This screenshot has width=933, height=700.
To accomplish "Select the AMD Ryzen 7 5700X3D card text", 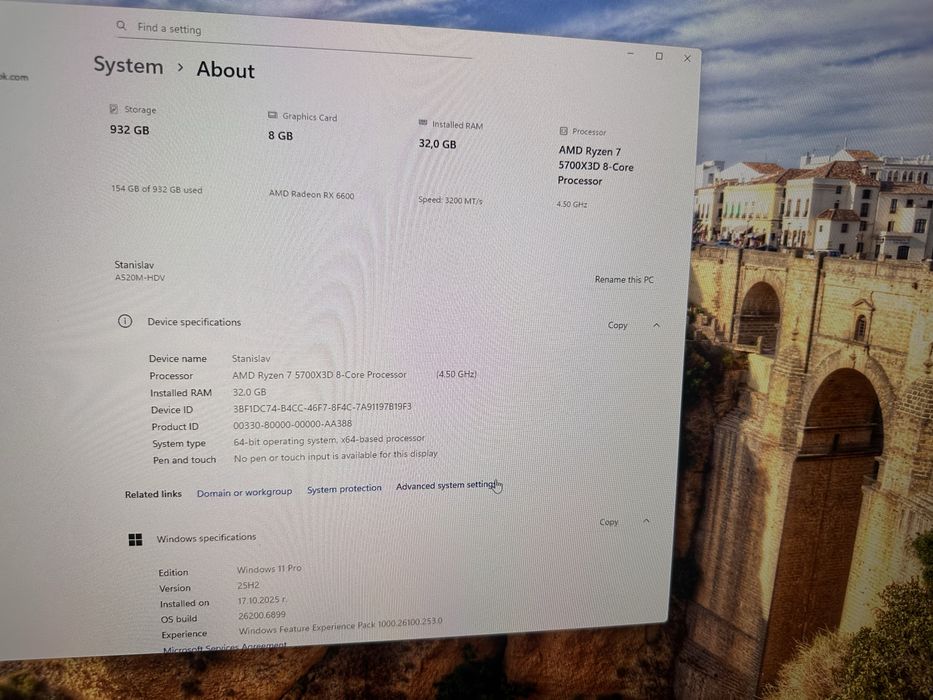I will (595, 166).
